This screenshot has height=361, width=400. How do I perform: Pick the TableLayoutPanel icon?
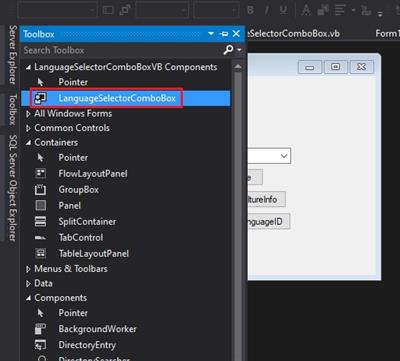click(41, 253)
